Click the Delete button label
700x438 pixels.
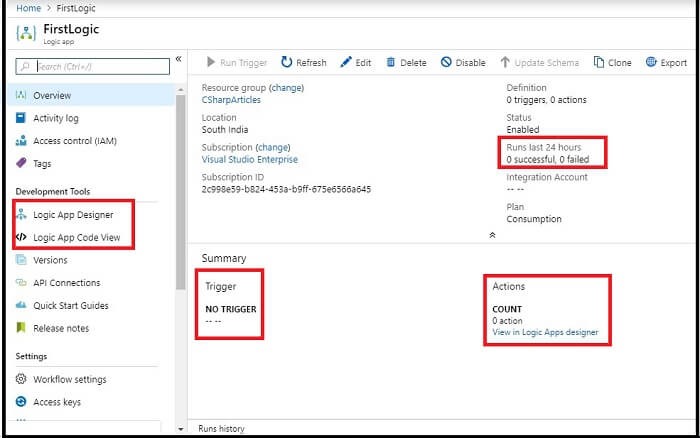(x=413, y=63)
